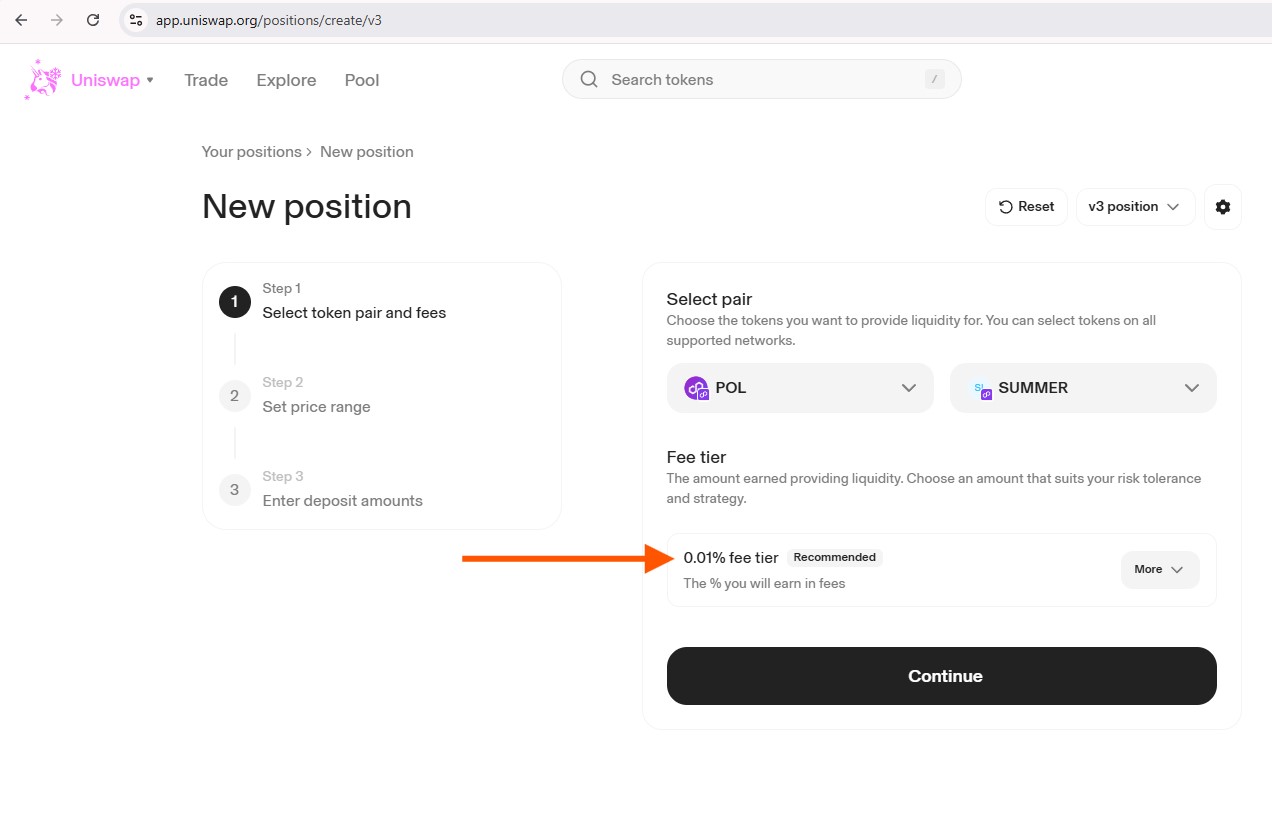Open the Uniswap logo dropdown caret

(150, 80)
